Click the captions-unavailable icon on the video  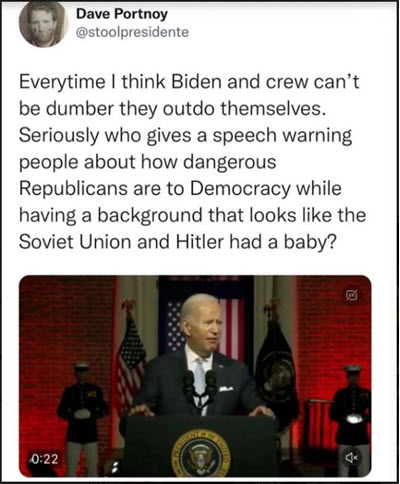(352, 295)
